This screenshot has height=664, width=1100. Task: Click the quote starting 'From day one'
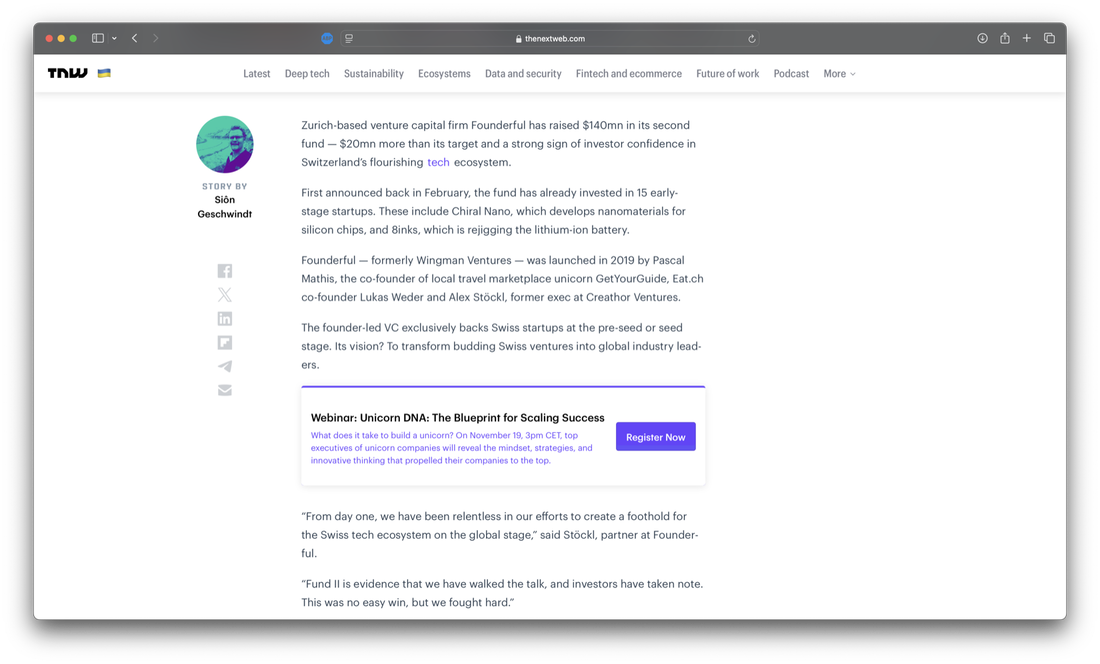[499, 534]
